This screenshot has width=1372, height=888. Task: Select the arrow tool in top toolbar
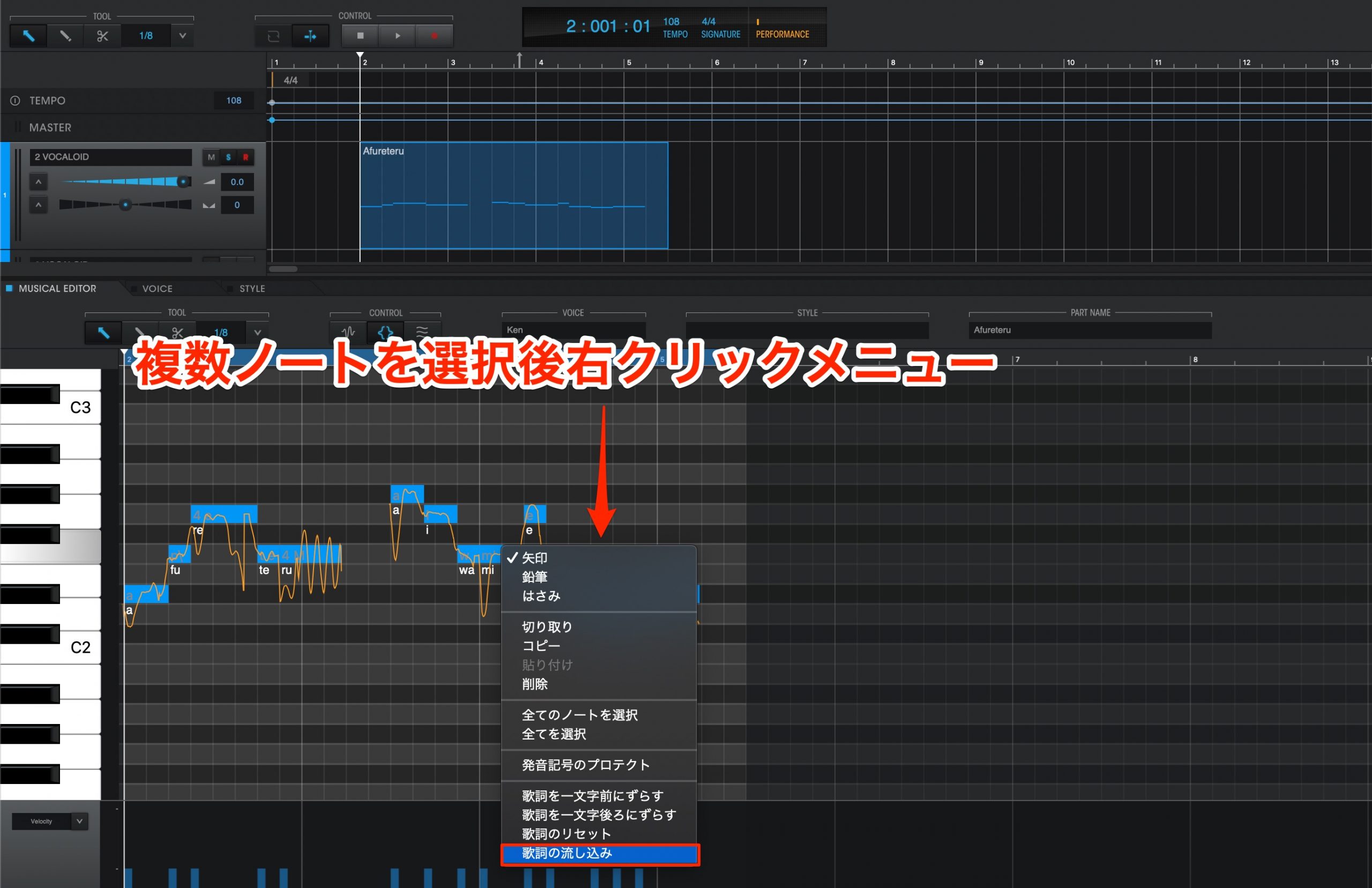(x=28, y=36)
